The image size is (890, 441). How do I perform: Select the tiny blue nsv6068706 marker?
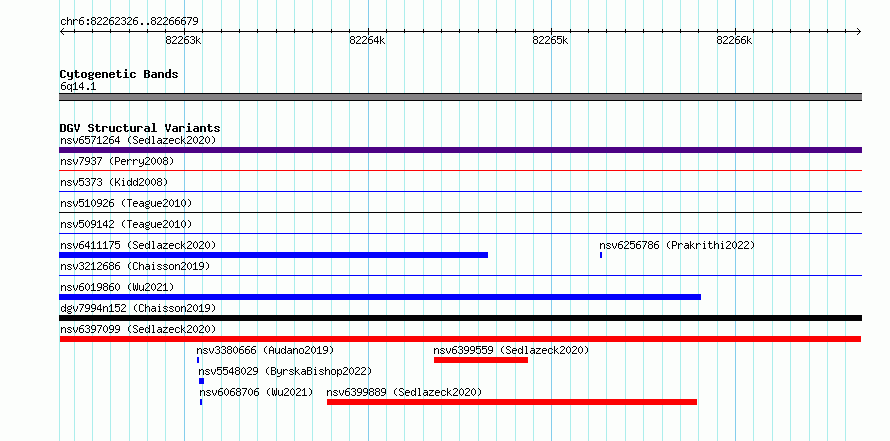[x=201, y=402]
